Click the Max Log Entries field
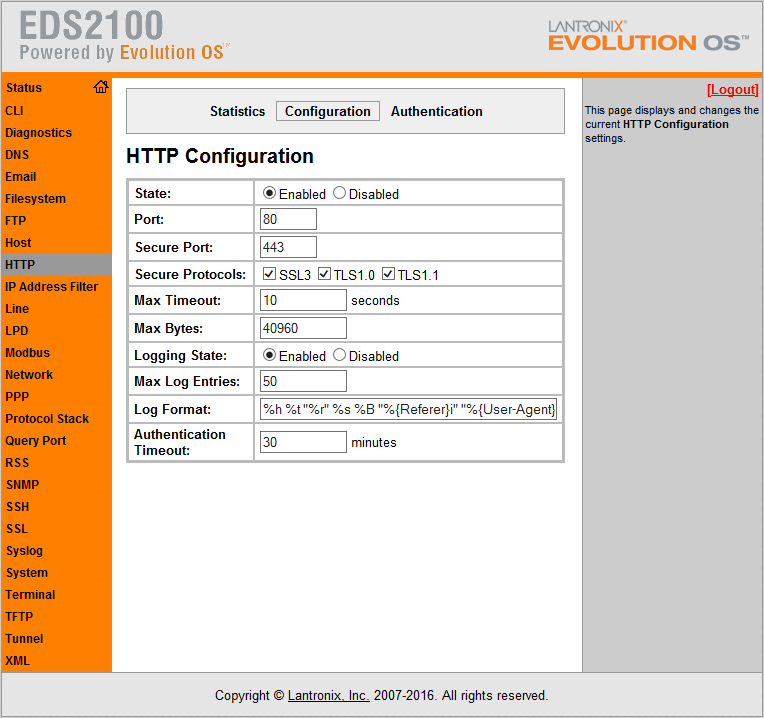 (x=303, y=381)
